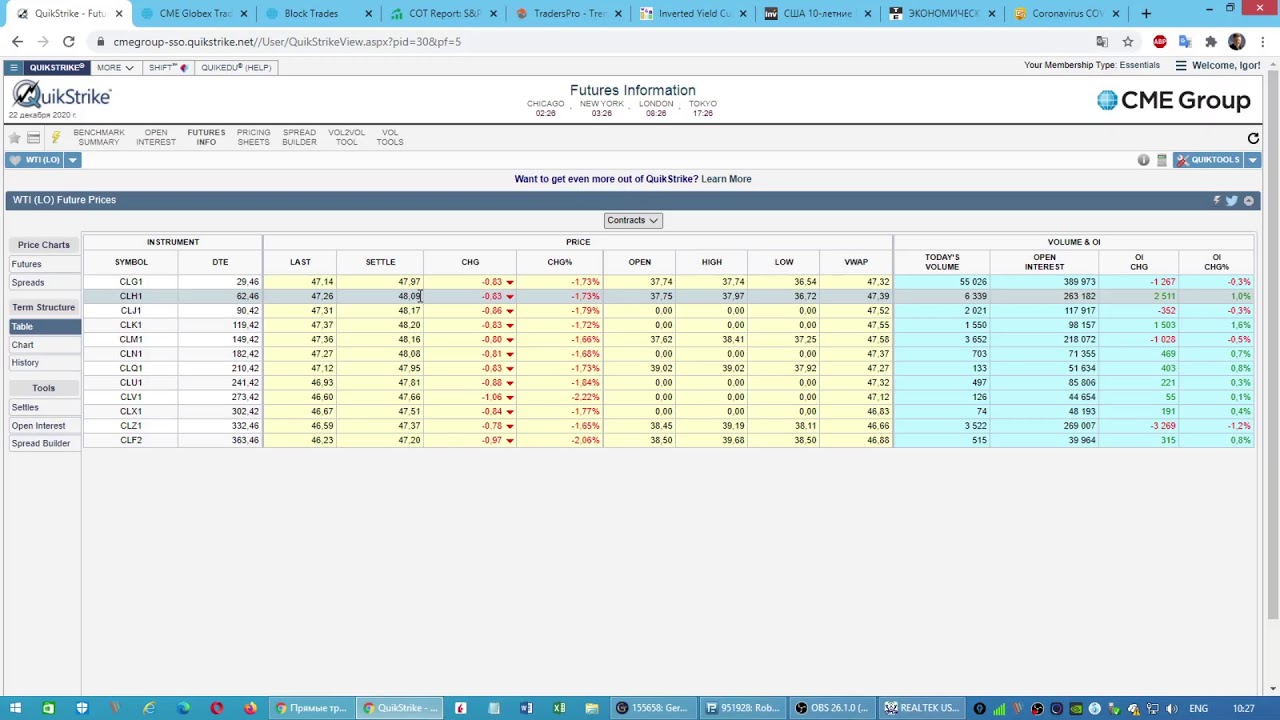Click the lightning icon in Future Prices header
Screen dimensions: 1280x720
1216,200
